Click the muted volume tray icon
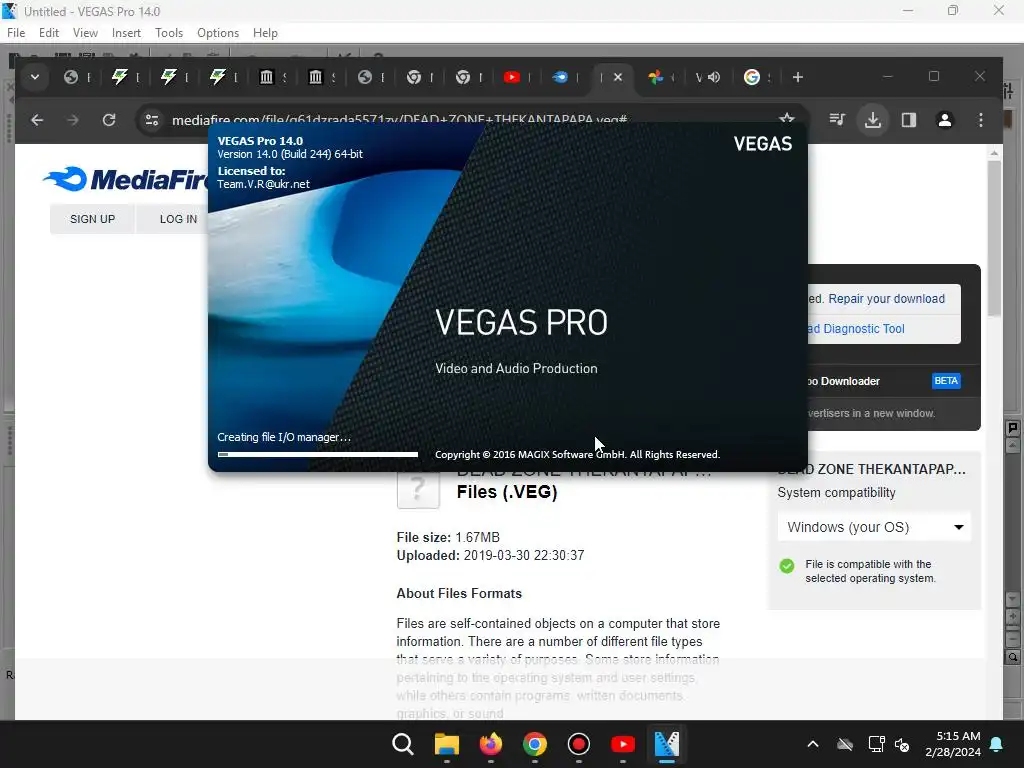 point(903,744)
